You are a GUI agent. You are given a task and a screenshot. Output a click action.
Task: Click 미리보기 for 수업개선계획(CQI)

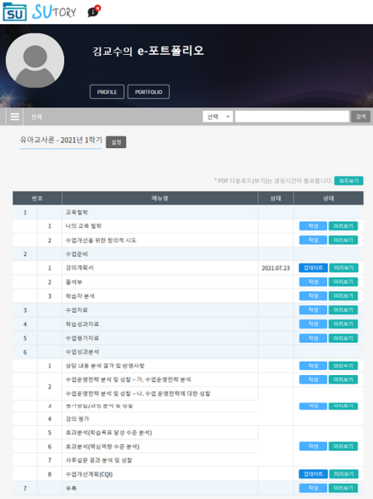tap(344, 474)
